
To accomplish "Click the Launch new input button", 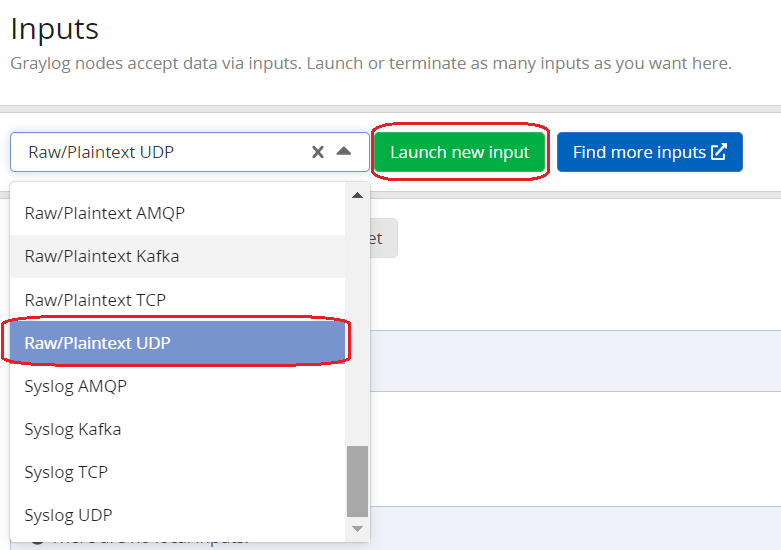I will tap(460, 152).
